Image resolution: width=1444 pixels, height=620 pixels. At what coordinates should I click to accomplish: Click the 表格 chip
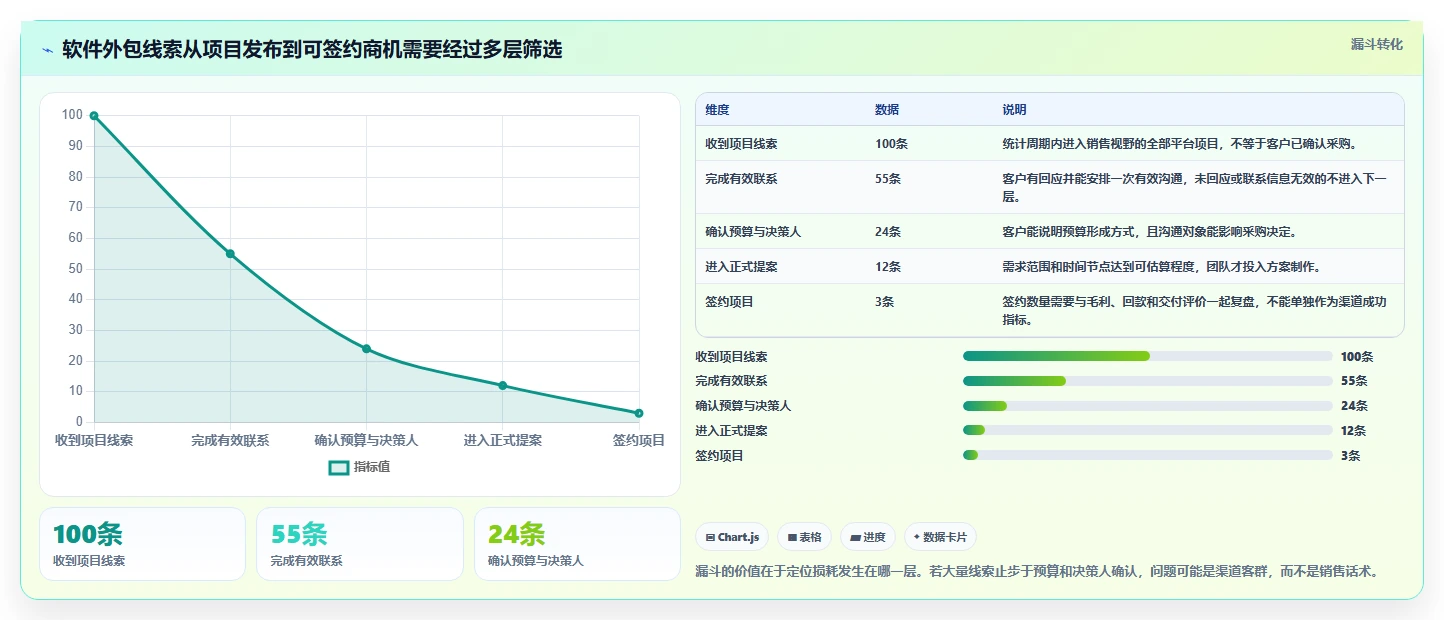click(804, 537)
